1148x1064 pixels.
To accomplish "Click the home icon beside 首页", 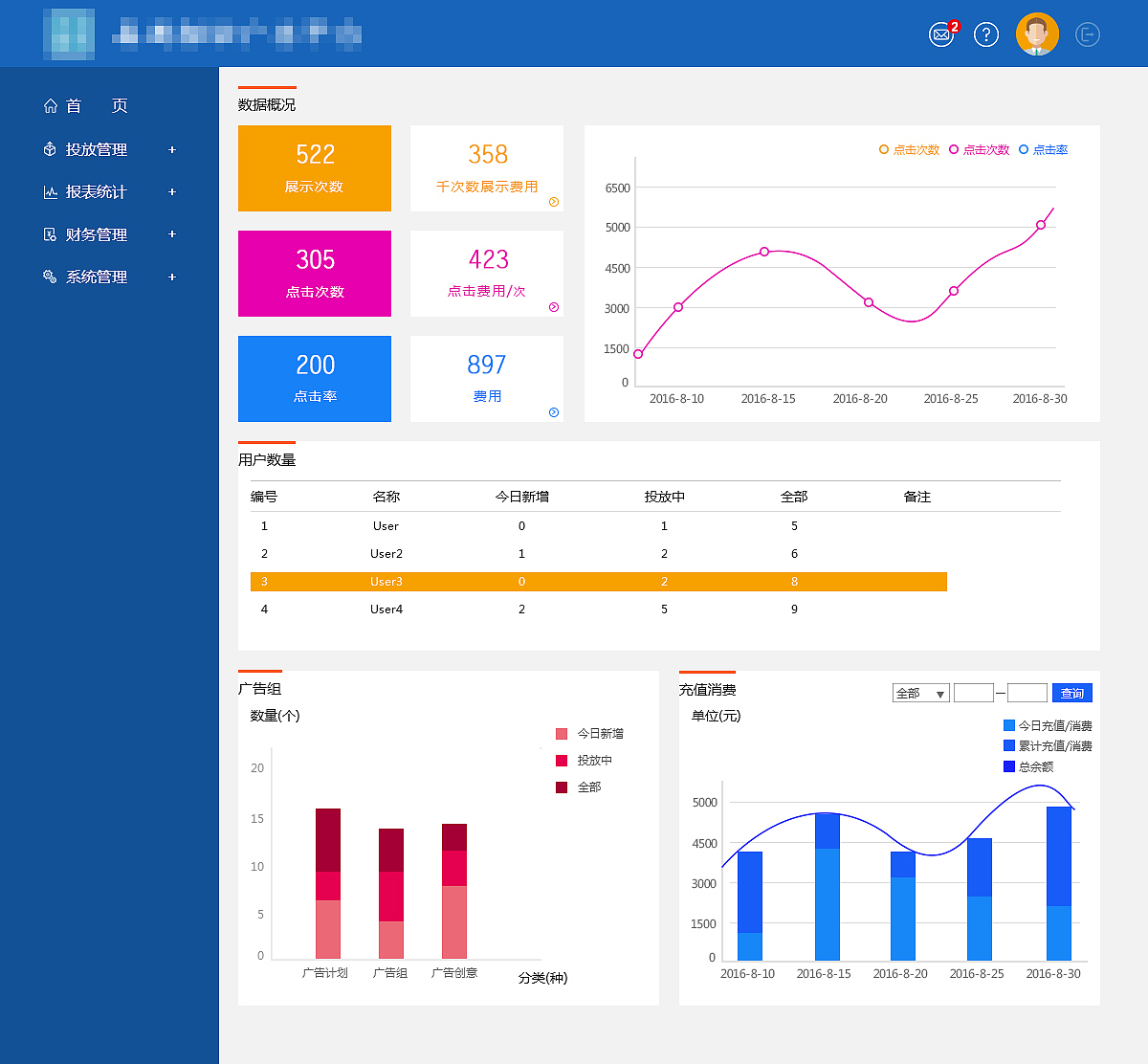I will [x=51, y=106].
